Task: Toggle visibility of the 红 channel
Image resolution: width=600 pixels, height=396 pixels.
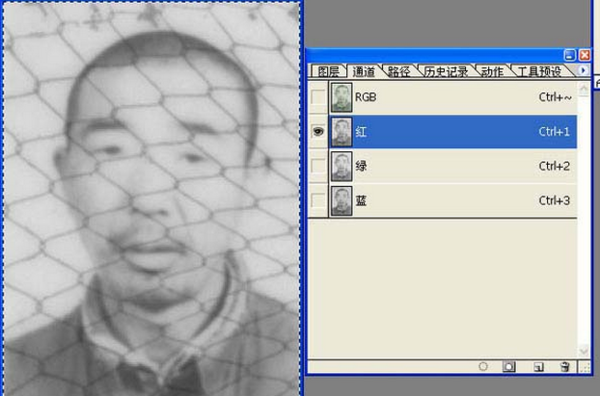Action: 318,132
